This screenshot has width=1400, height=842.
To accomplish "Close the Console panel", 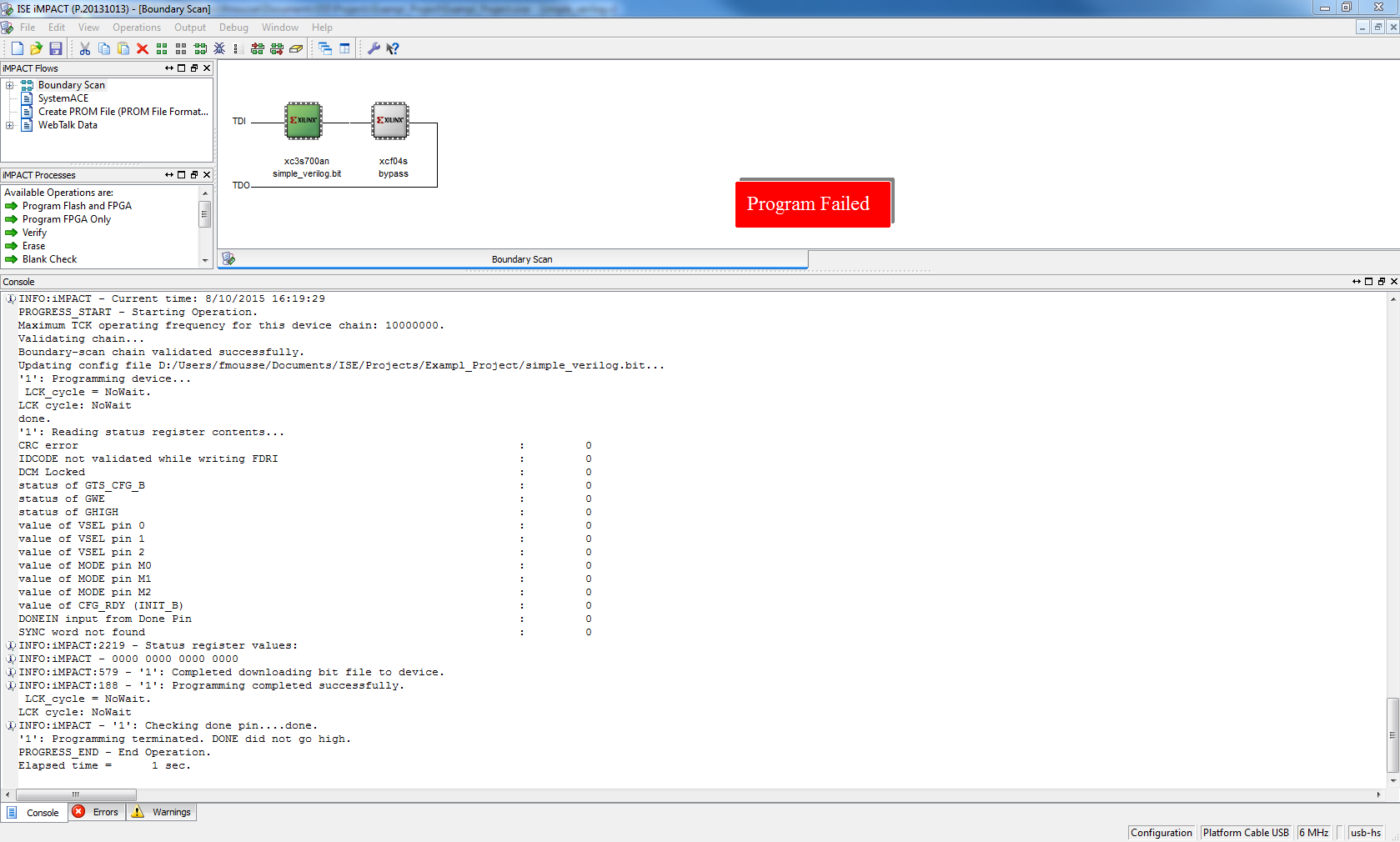I will [1394, 282].
